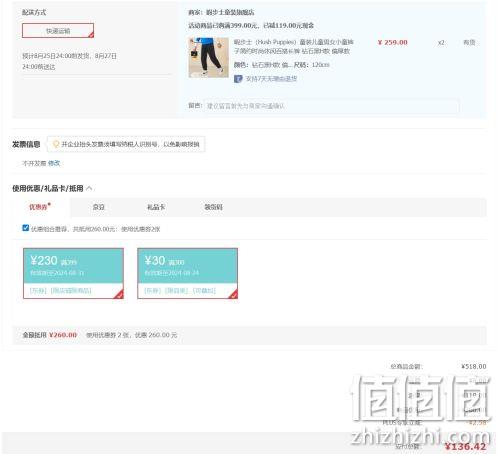This screenshot has height=454, width=500.
Task: Collapse the 使用优惠/礼品卡/抵用 section chevron
Action: [89, 188]
